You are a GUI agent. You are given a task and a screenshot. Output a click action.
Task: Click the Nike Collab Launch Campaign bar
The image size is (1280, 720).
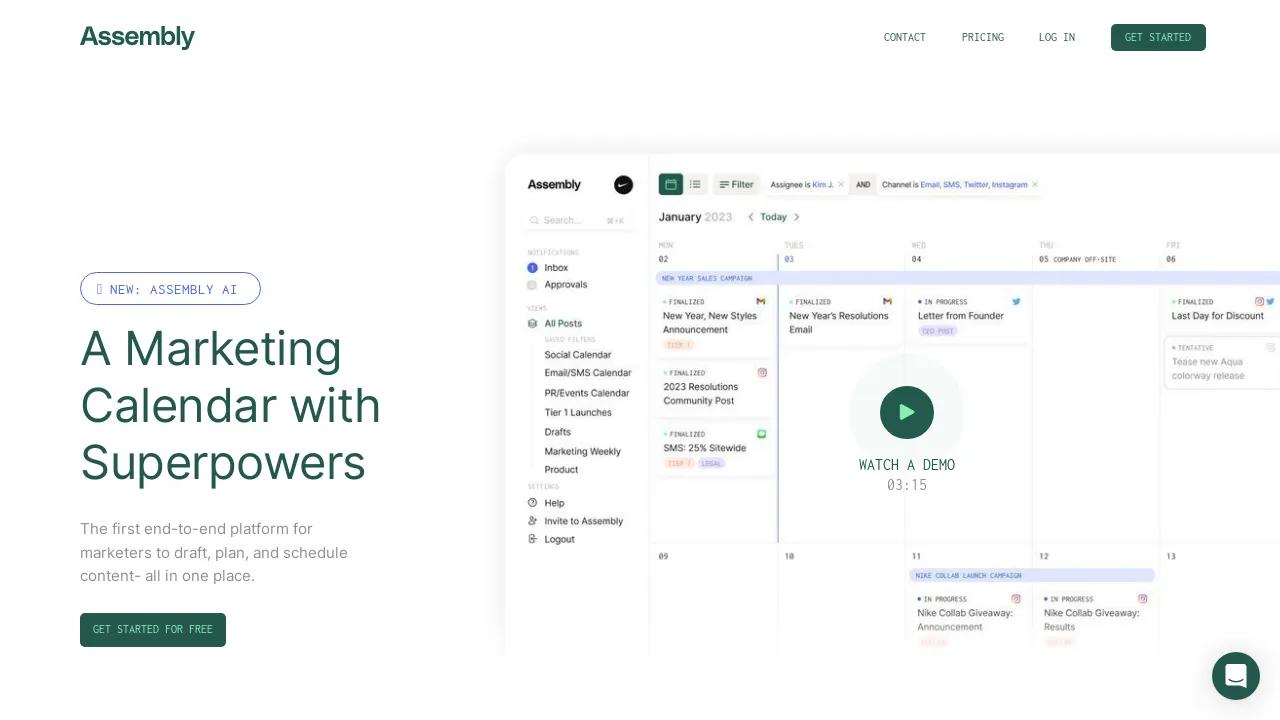point(1032,575)
